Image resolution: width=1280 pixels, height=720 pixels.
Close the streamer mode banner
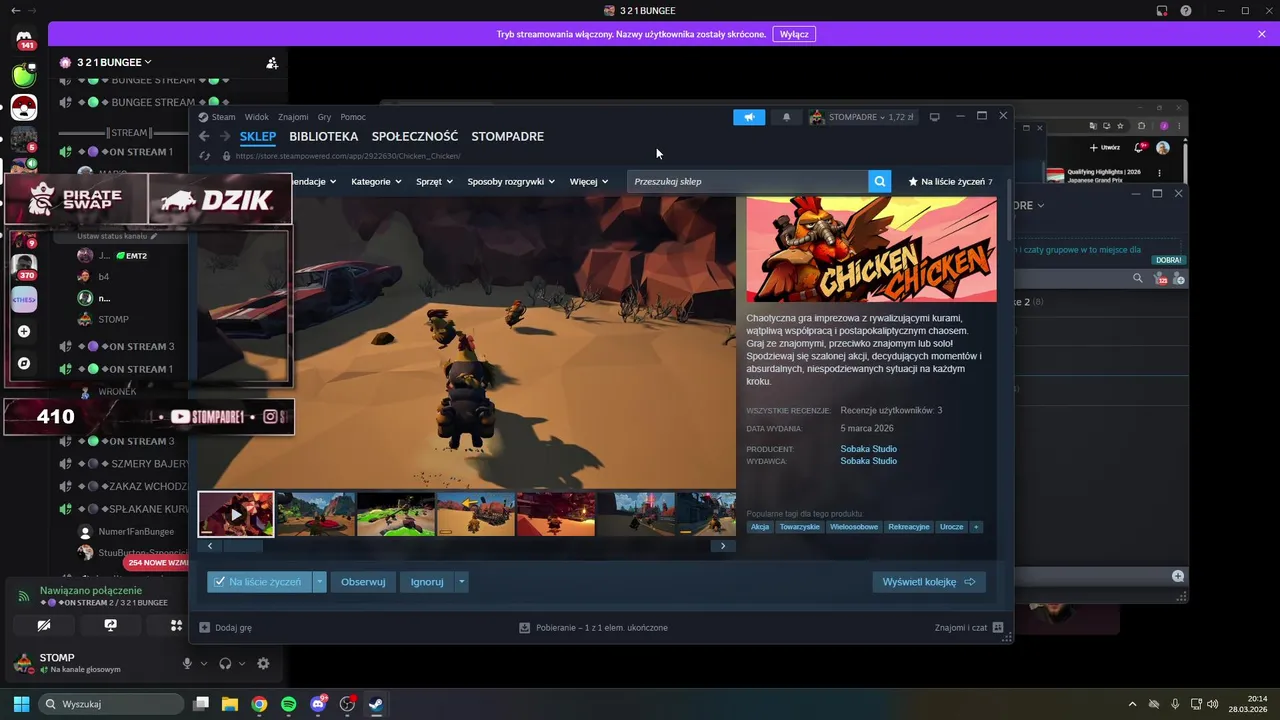tap(1262, 34)
